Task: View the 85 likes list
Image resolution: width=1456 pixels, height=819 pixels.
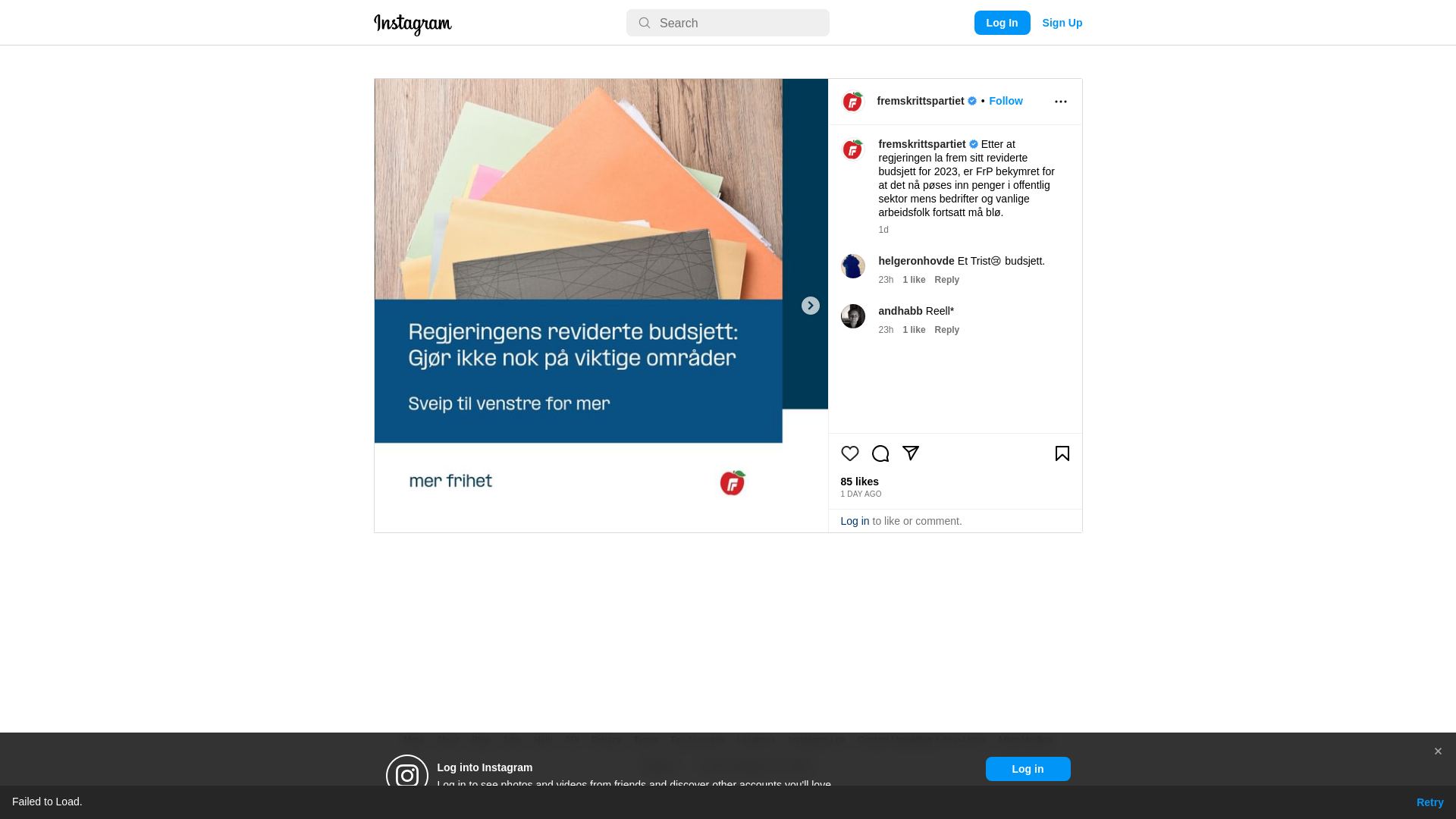Action: [x=860, y=482]
